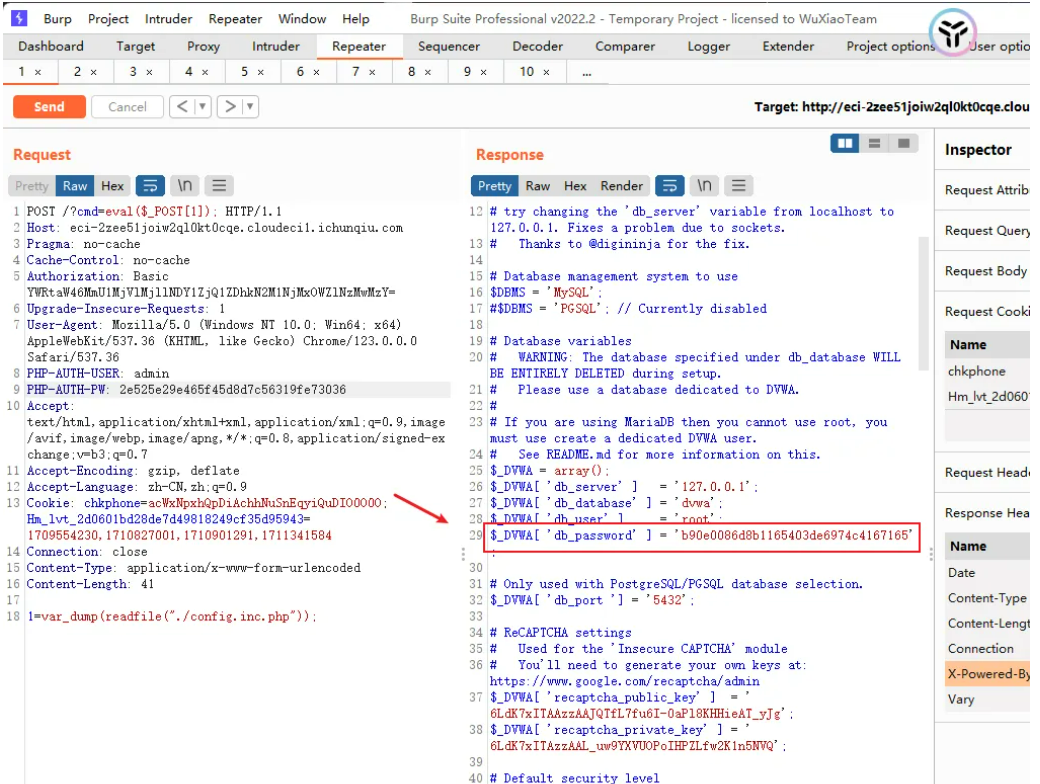Image resolution: width=1040 pixels, height=784 pixels.
Task: Select Render view in Response panel
Action: [621, 186]
